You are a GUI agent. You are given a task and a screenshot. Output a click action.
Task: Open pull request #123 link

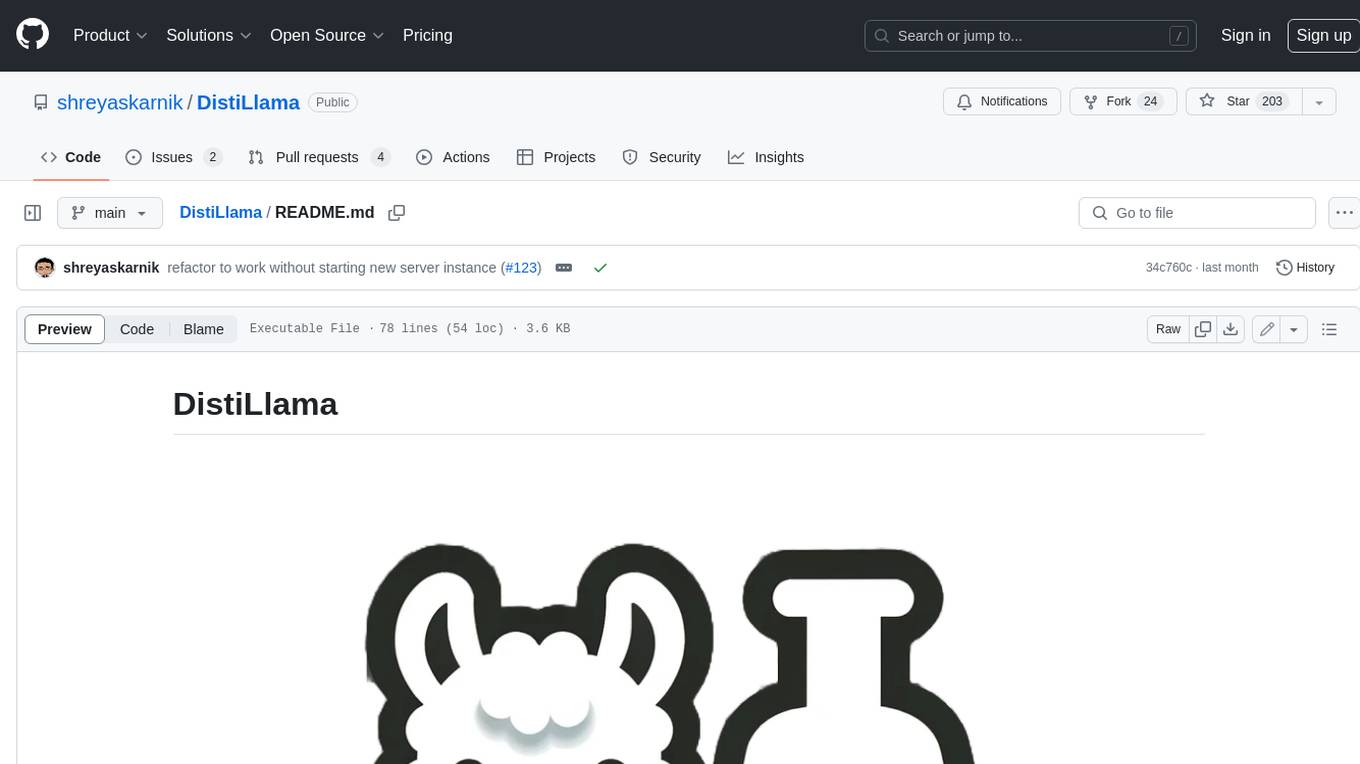(x=522, y=268)
